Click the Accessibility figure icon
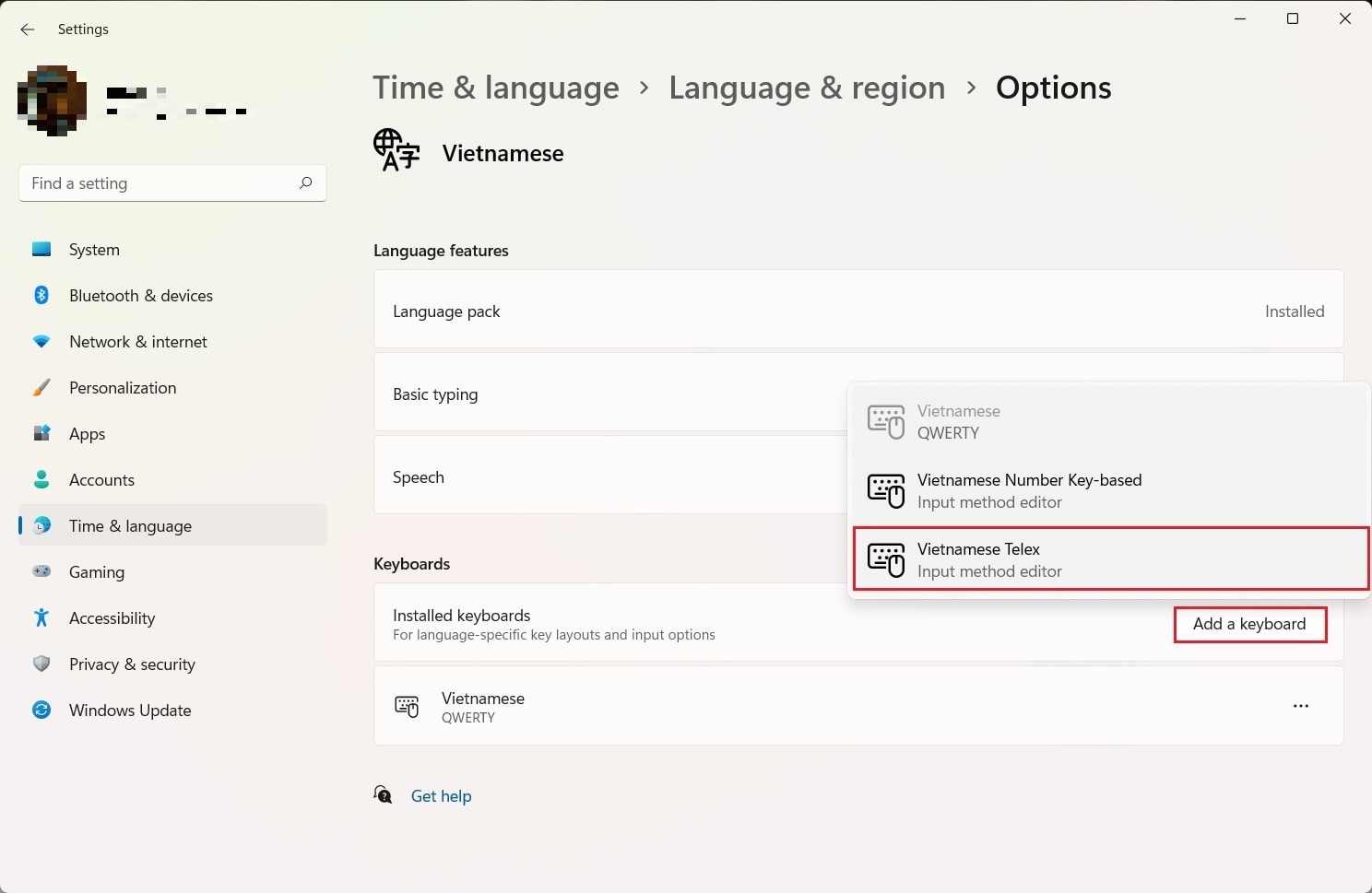This screenshot has width=1372, height=893. [x=41, y=617]
